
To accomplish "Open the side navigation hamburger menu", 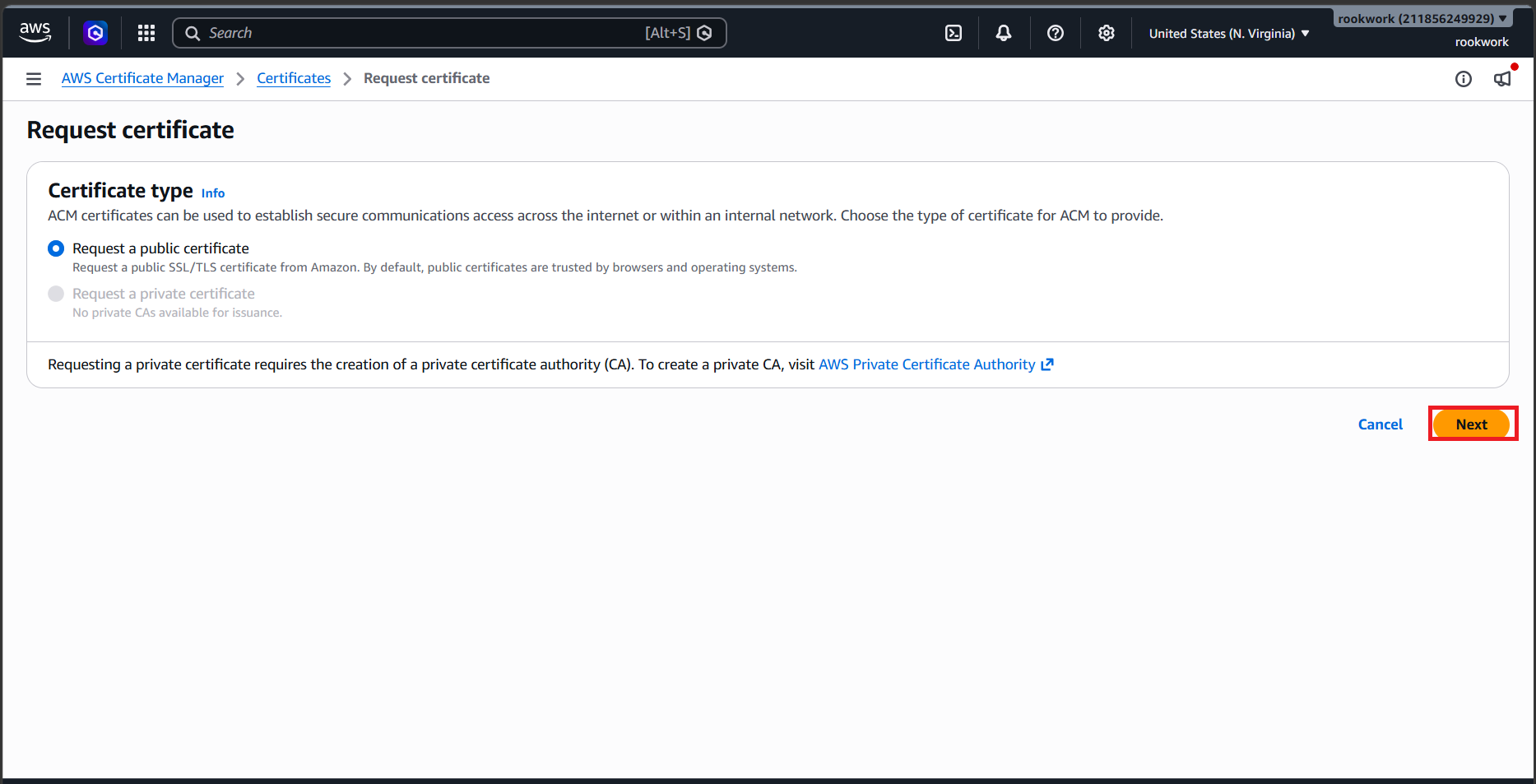I will (34, 79).
